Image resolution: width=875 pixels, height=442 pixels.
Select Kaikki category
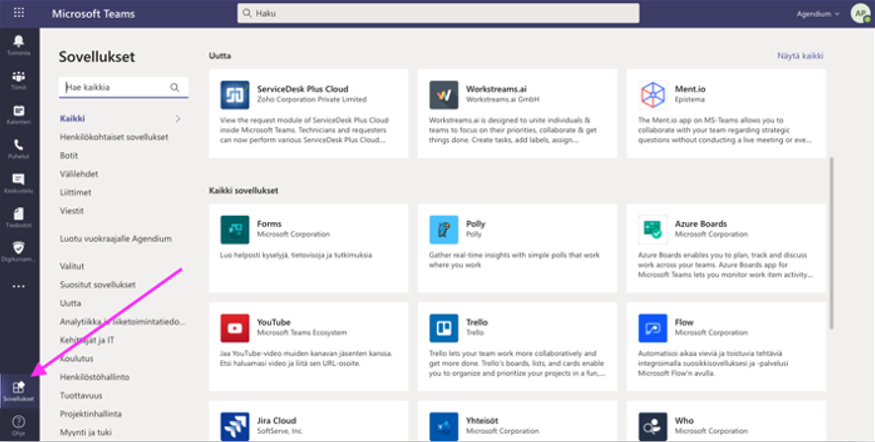tap(73, 118)
